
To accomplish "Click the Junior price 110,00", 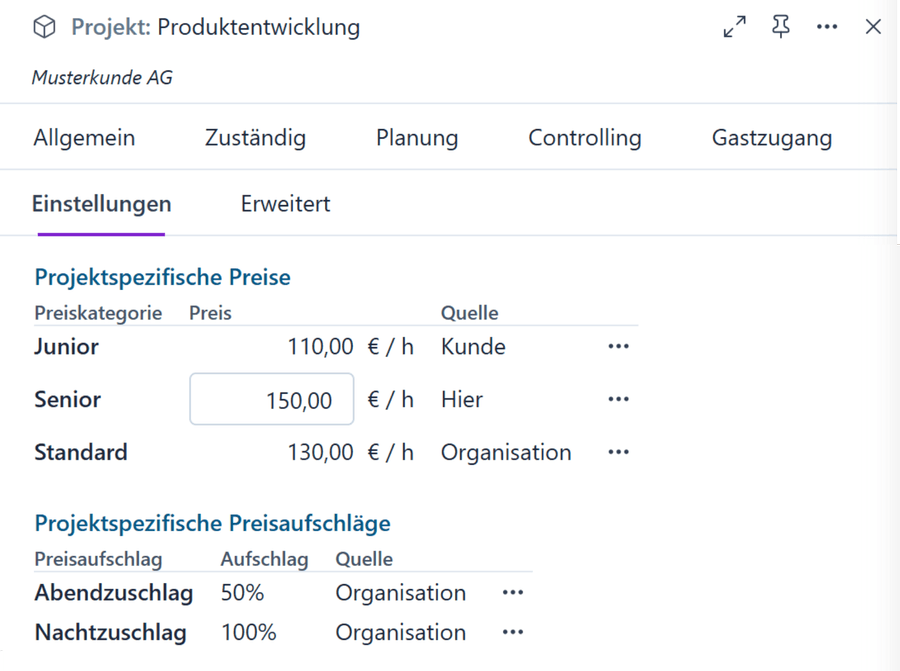I will point(320,347).
